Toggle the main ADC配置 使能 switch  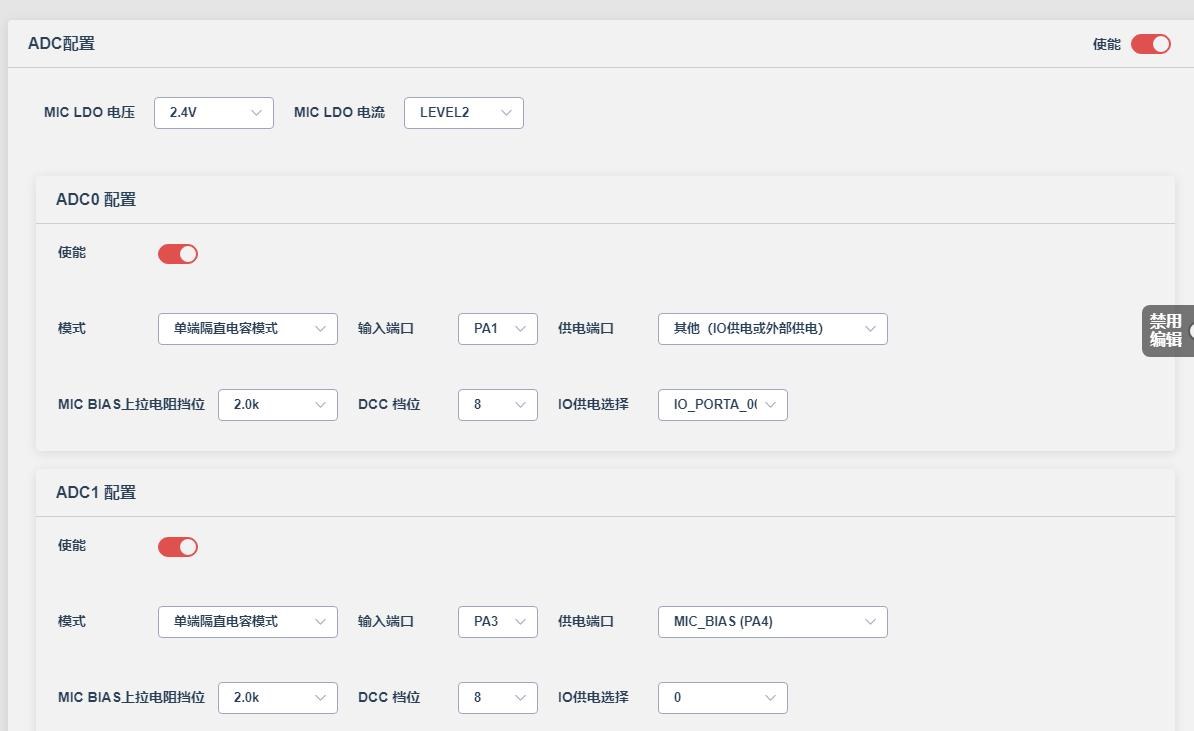click(x=1150, y=44)
